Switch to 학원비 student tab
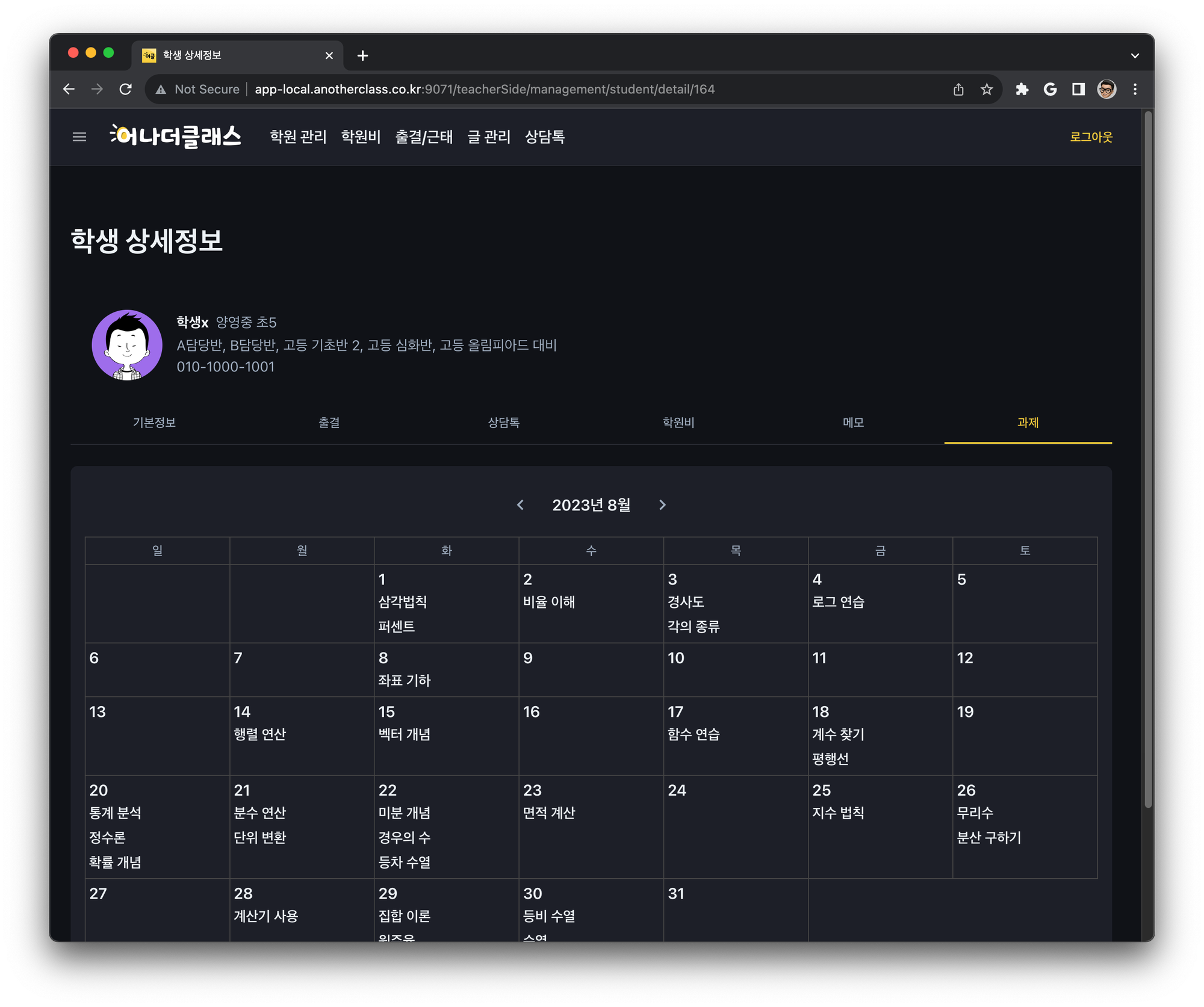This screenshot has width=1204, height=1007. (x=678, y=423)
